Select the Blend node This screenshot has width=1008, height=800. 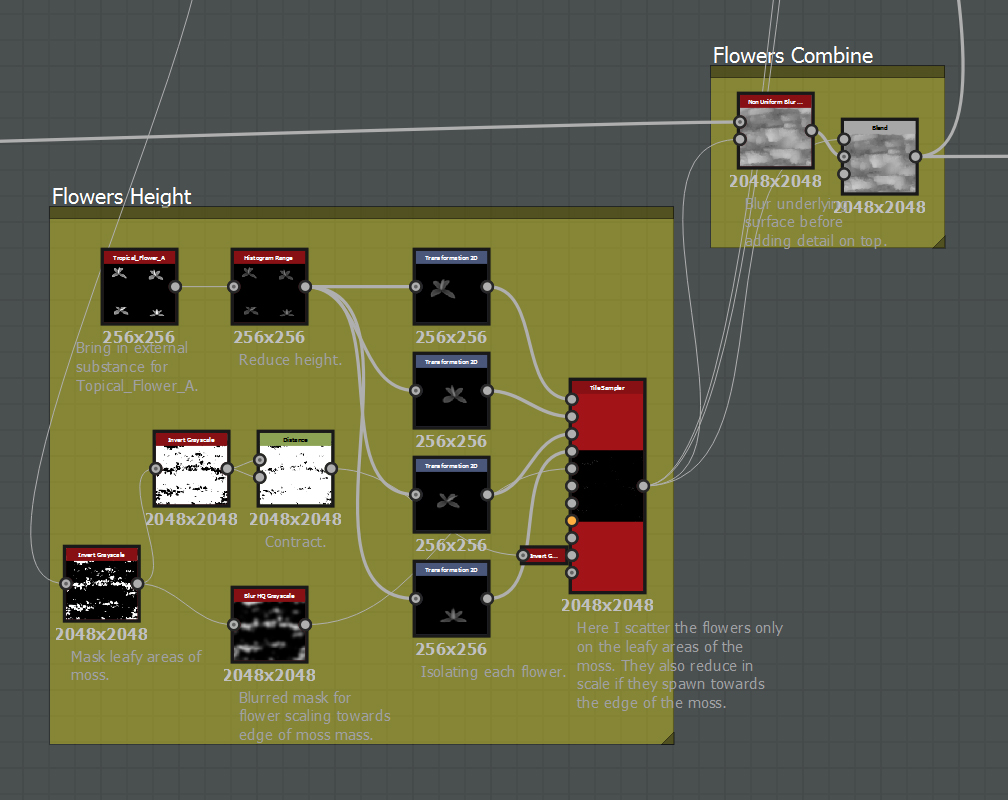(878, 157)
